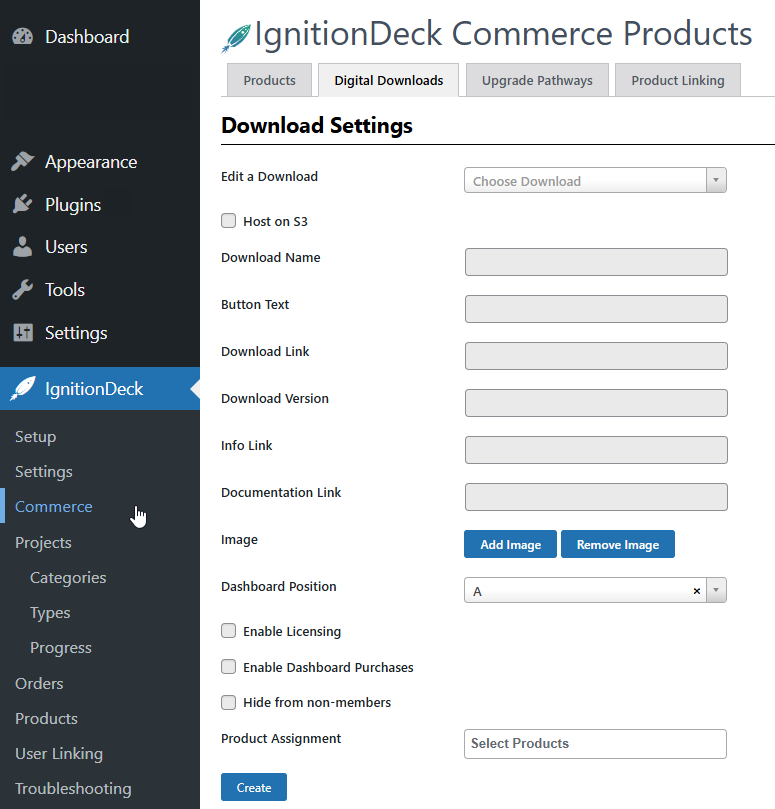Screen dimensions: 775x809
Task: Open Categories under Projects
Action: pyautogui.click(x=68, y=578)
